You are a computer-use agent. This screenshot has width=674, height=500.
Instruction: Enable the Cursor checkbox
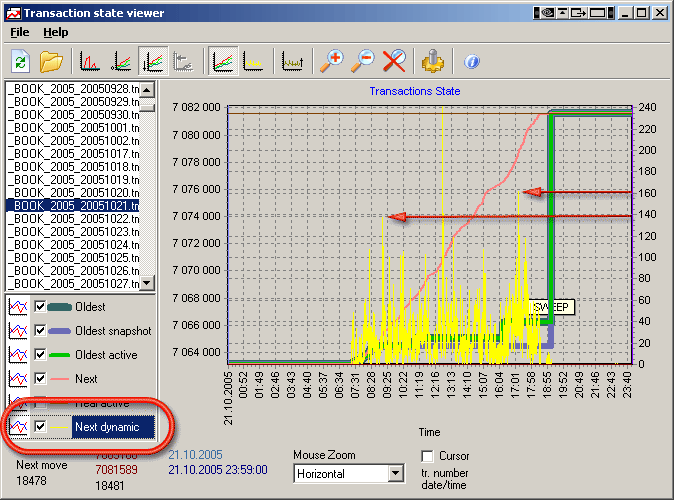pyautogui.click(x=427, y=456)
